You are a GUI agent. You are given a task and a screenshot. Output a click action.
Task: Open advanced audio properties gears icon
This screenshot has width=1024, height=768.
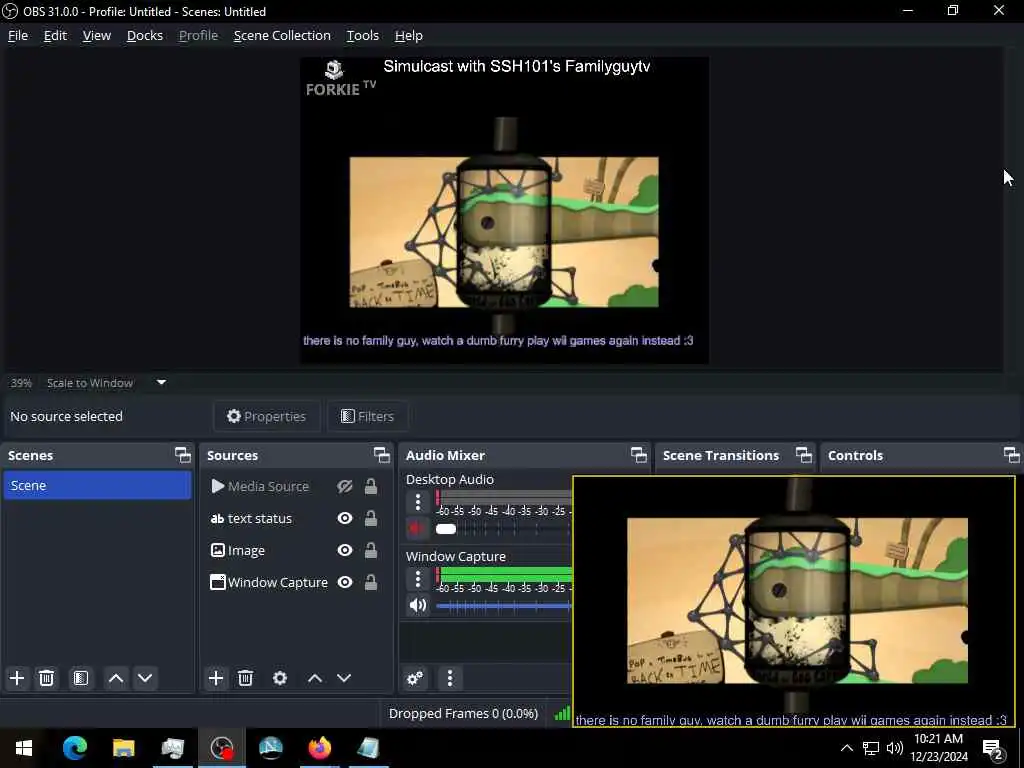pyautogui.click(x=415, y=679)
